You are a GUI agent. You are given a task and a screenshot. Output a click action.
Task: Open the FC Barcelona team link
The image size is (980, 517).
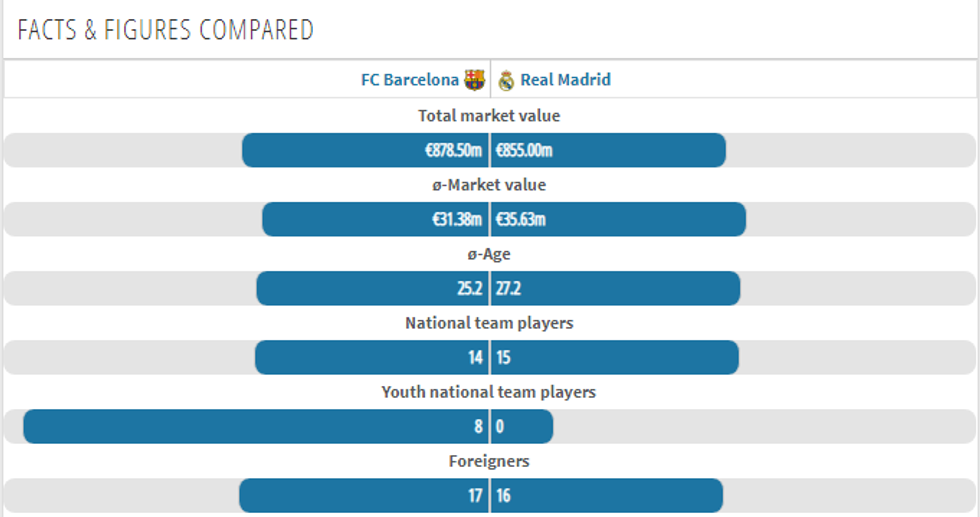[x=409, y=80]
